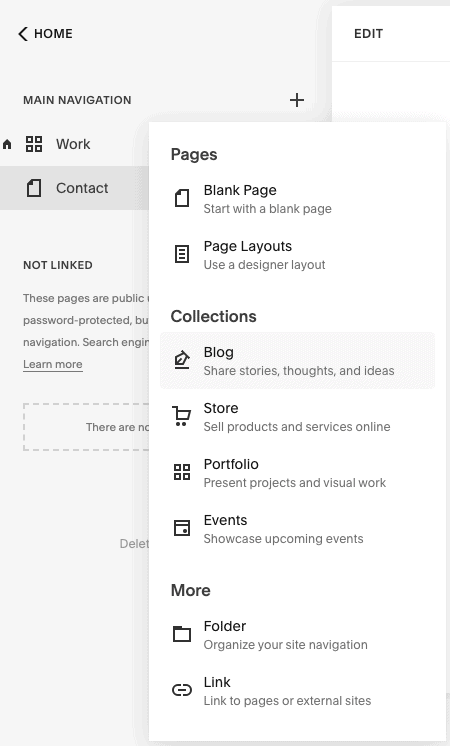This screenshot has height=746, width=450.
Task: Click the MAIN NAVIGATION heading
Action: (x=77, y=100)
